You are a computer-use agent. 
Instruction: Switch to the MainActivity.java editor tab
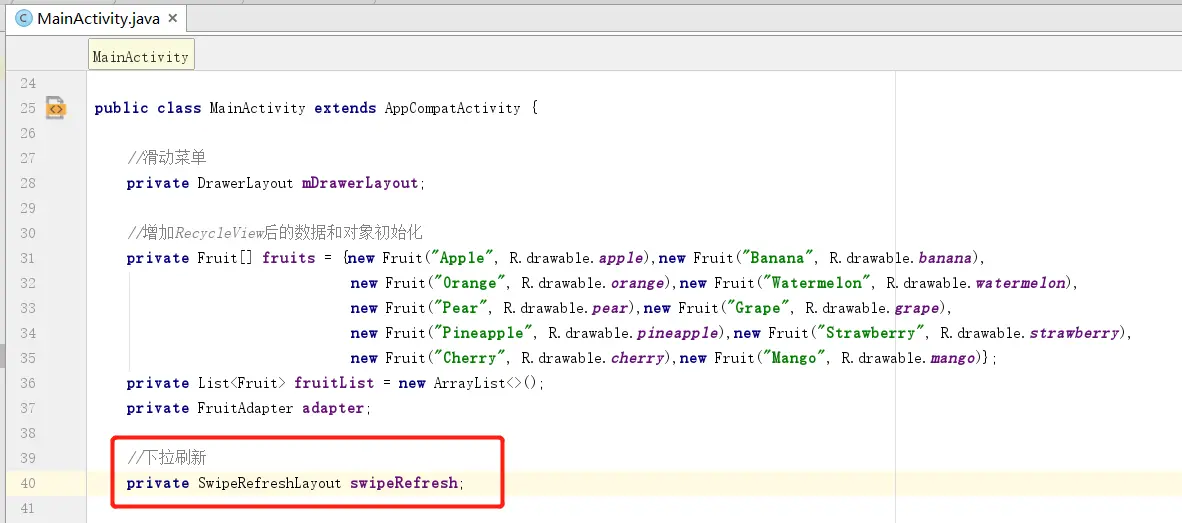[98, 19]
